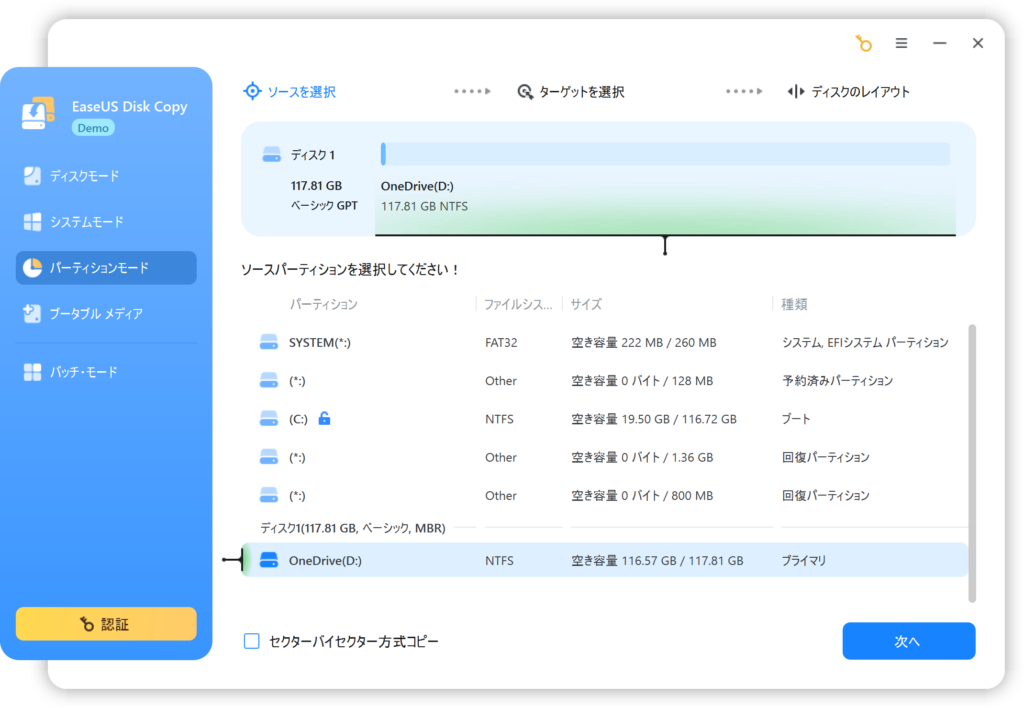This screenshot has width=1024, height=708.
Task: Click the drive icon of SYSTEM(*:)
Action: pos(269,342)
